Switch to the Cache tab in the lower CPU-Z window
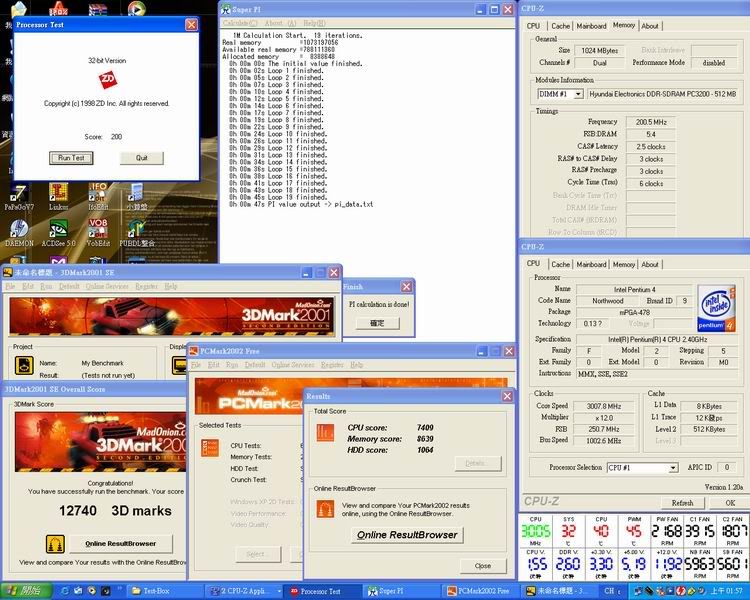Viewport: 750px width, 600px height. [560, 264]
